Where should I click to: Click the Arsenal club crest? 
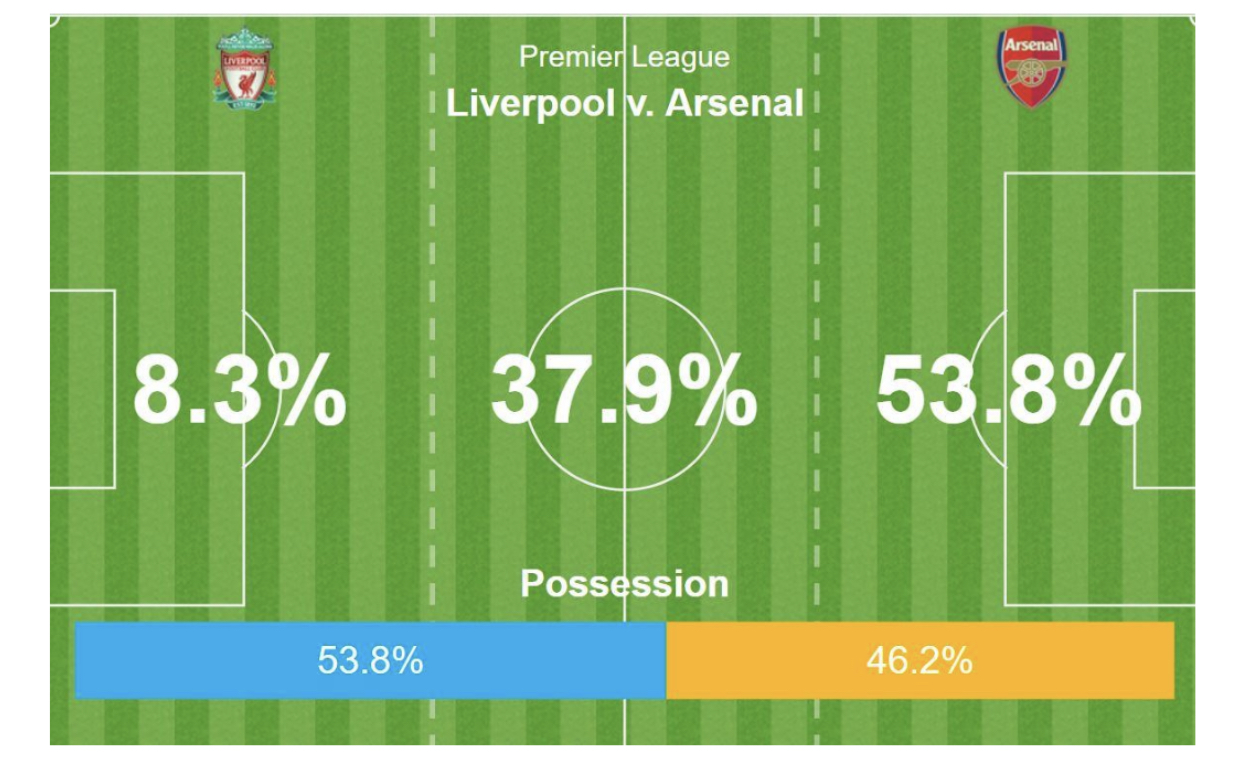pyautogui.click(x=1031, y=68)
